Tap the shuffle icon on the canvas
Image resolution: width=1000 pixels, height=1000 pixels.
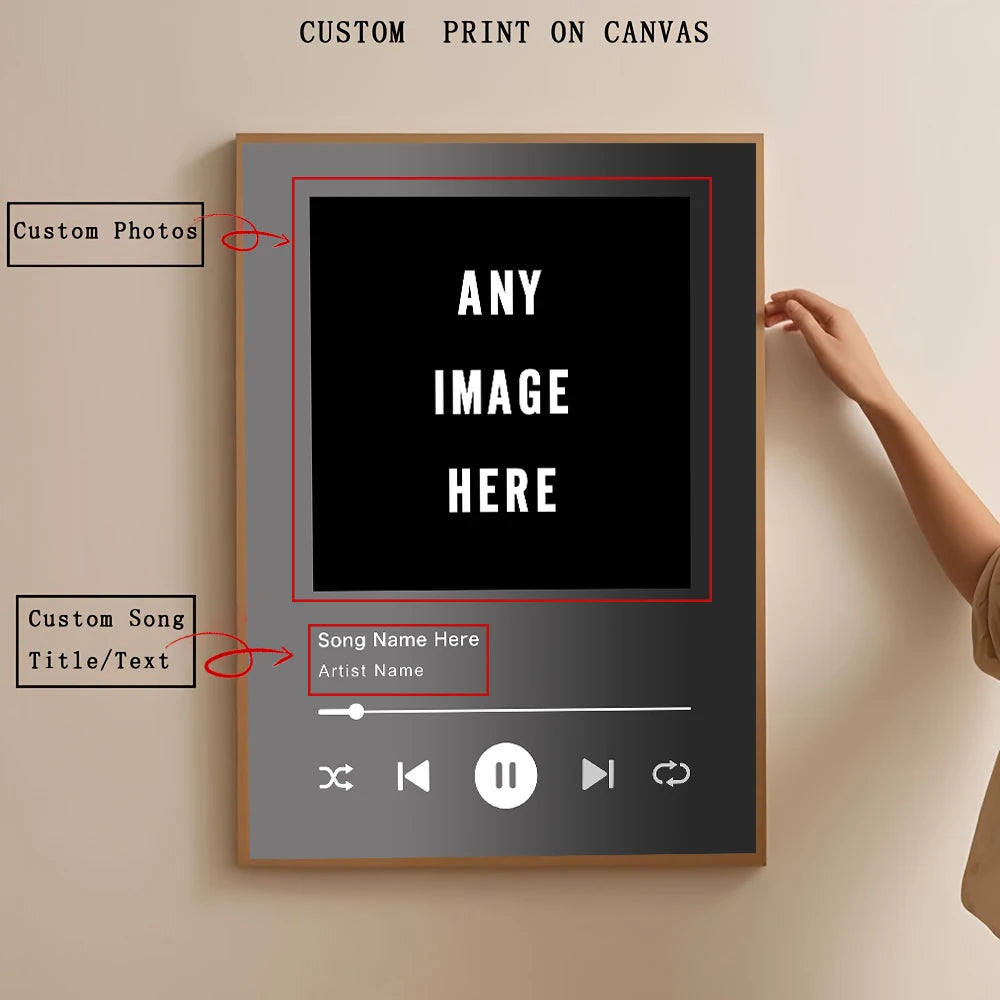[336, 777]
